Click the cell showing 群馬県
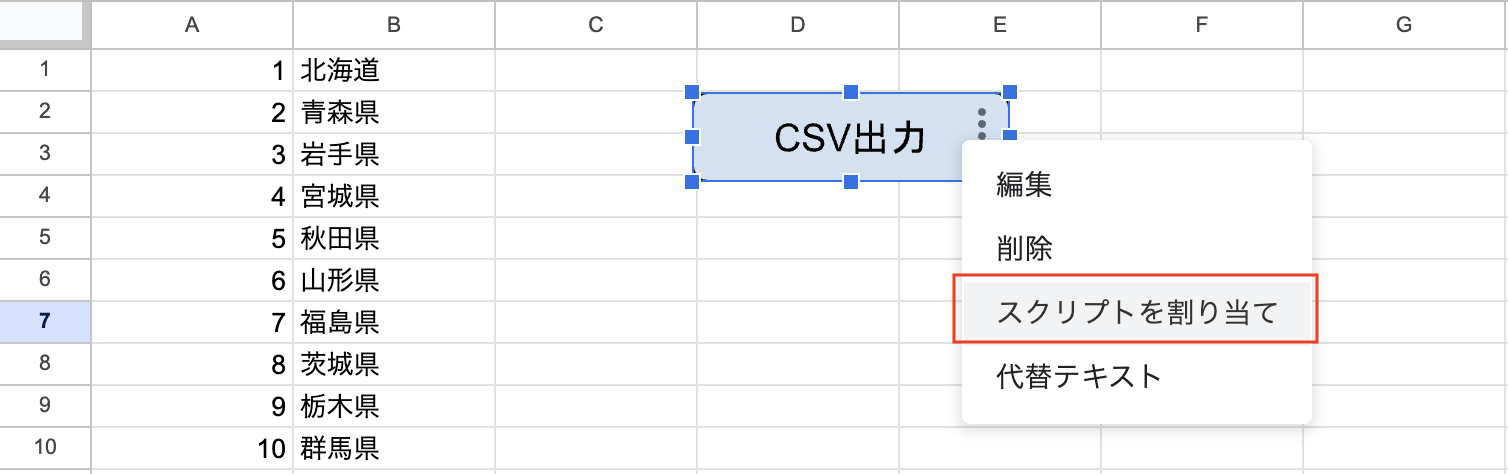The width and height of the screenshot is (1508, 474). pos(394,448)
